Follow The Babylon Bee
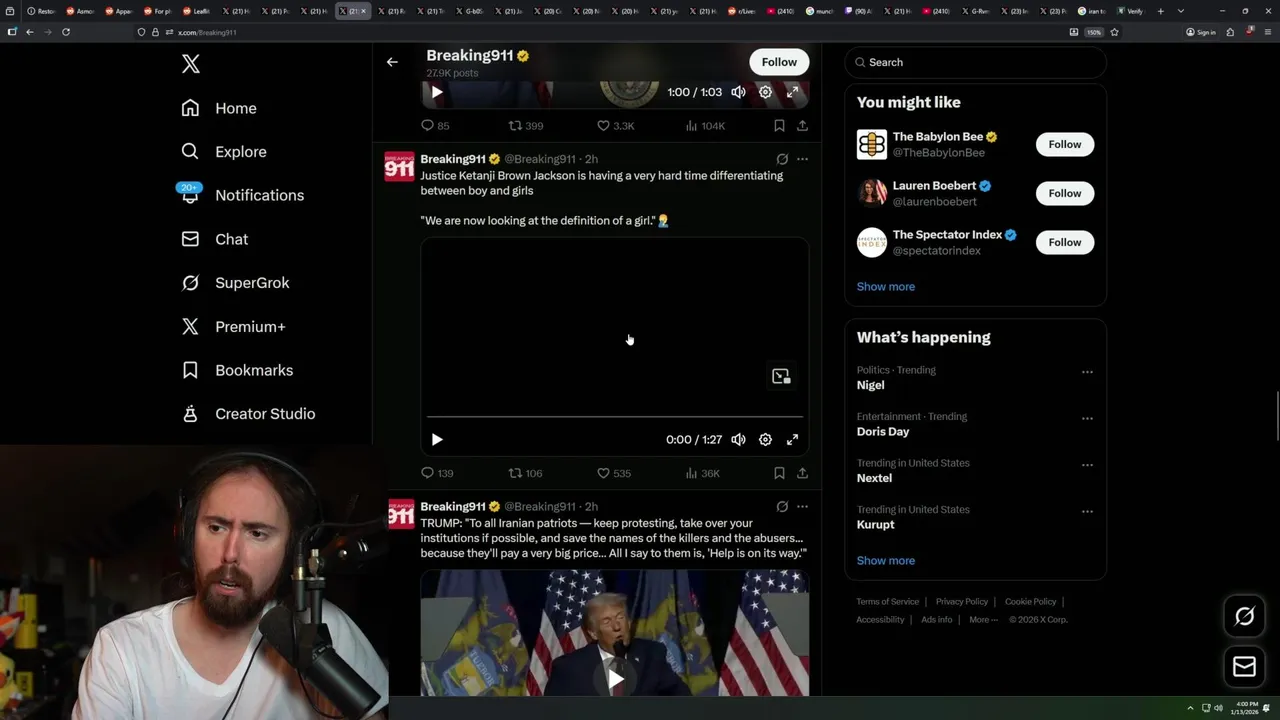Image resolution: width=1280 pixels, height=720 pixels. tap(1065, 144)
